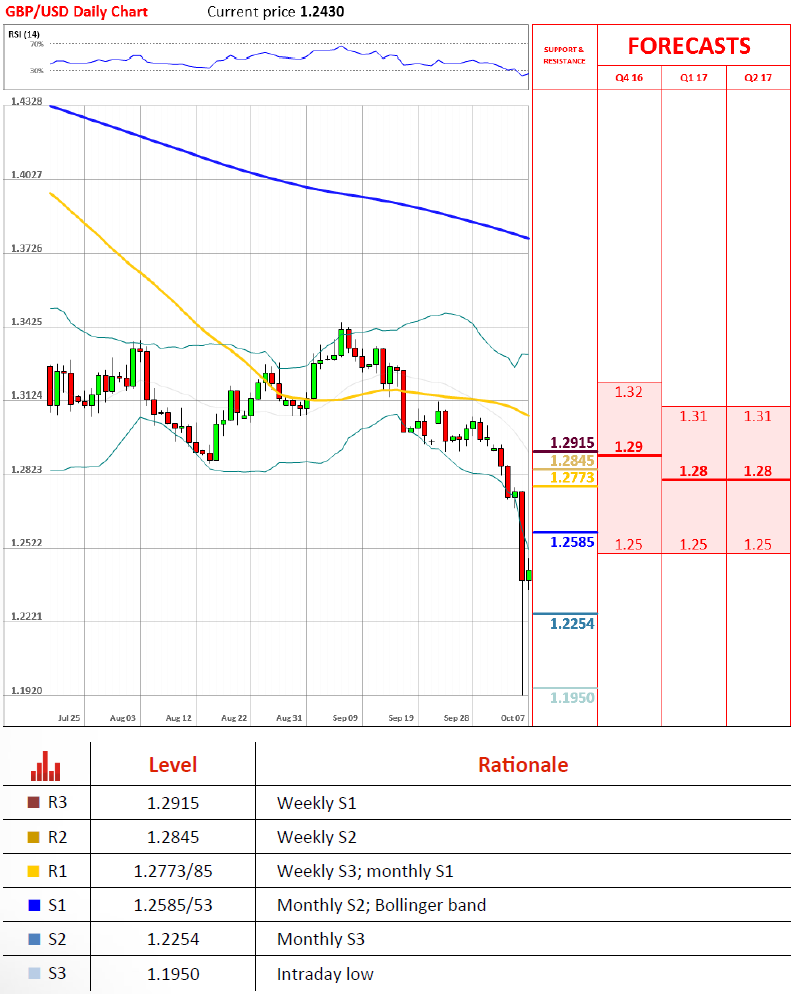Select the Current price 1.2430 text

pyautogui.click(x=276, y=11)
